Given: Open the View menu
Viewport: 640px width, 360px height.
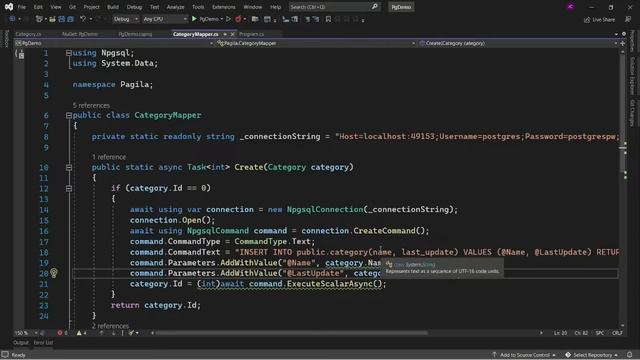Looking at the screenshot, I should pyautogui.click(x=56, y=7).
